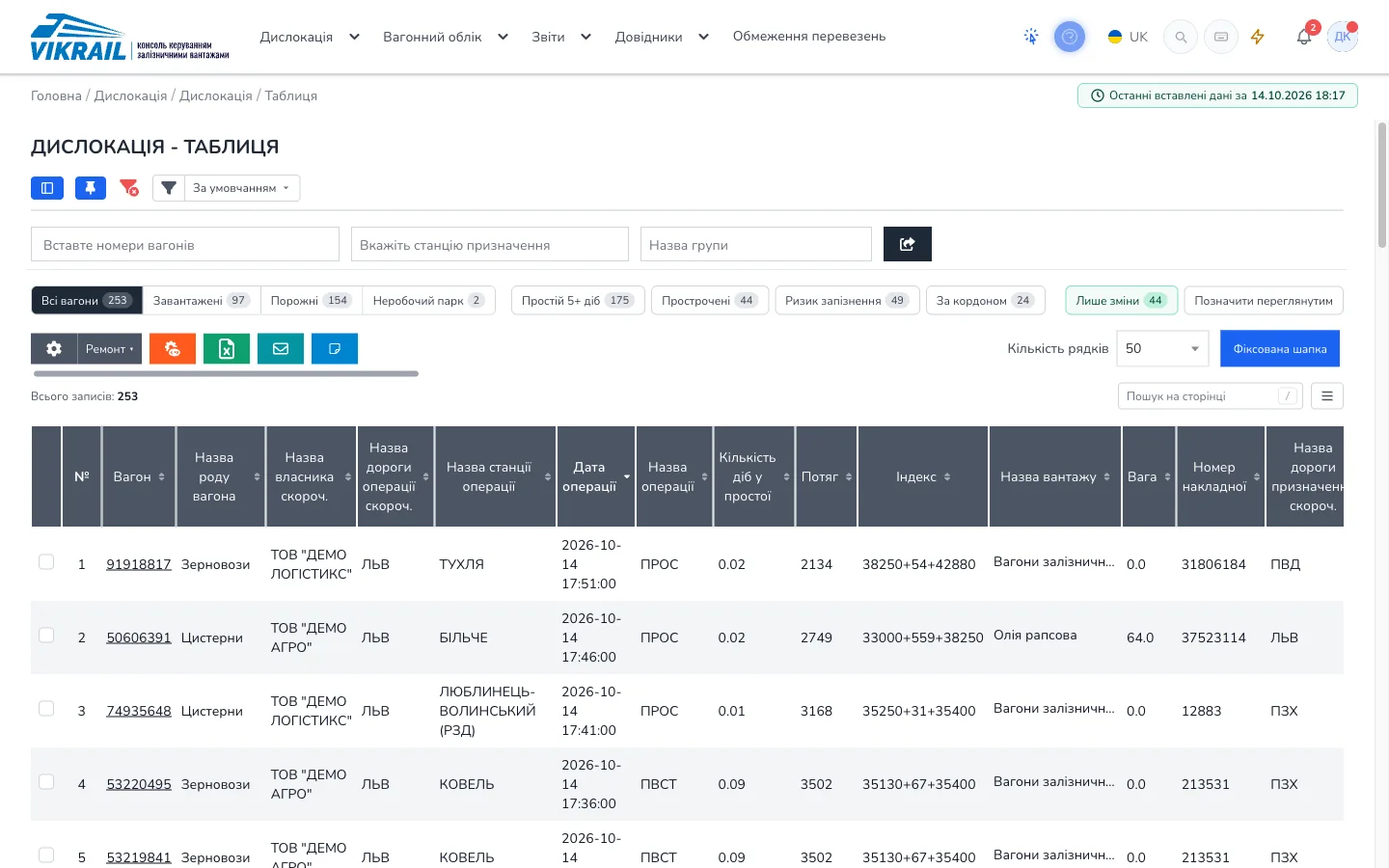Open the hamburger menu next to page search
This screenshot has height=868, width=1389.
(x=1327, y=396)
